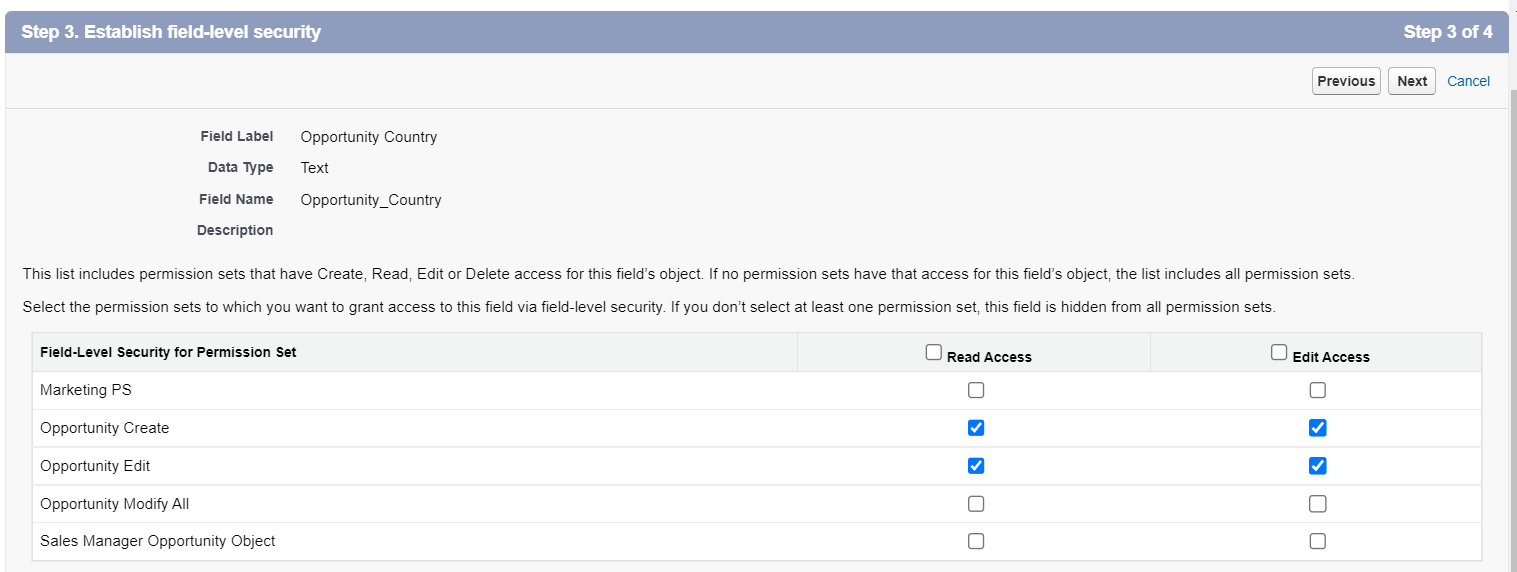
Task: Uncheck Edit Access for Opportunity Edit
Action: (1318, 466)
